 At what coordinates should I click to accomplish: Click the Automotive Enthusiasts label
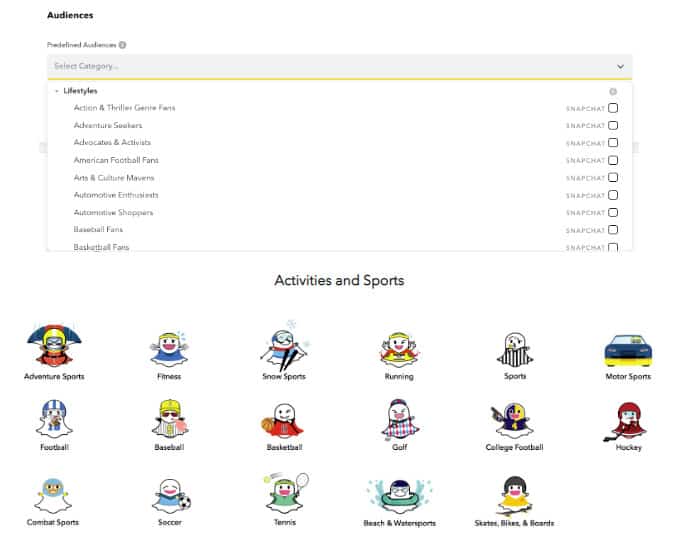[116, 195]
